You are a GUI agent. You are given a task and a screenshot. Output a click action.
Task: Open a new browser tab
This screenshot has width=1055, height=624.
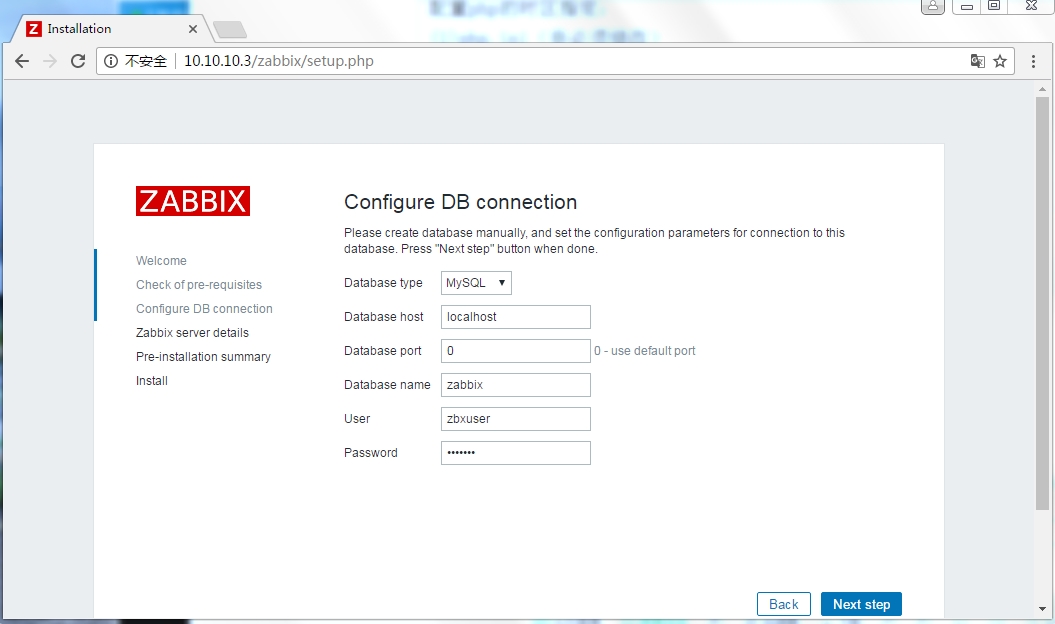coord(229,30)
